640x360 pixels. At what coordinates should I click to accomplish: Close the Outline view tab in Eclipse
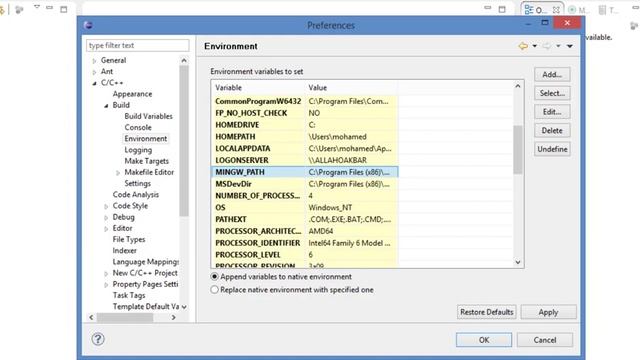556,10
